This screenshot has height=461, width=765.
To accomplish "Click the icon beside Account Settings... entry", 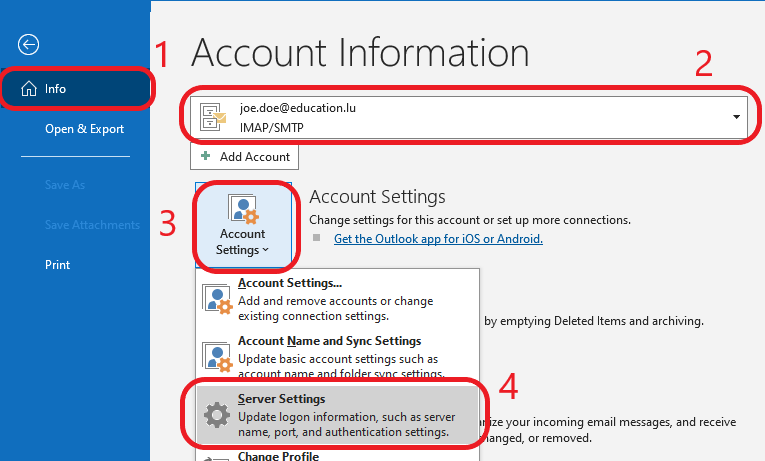I will point(217,299).
